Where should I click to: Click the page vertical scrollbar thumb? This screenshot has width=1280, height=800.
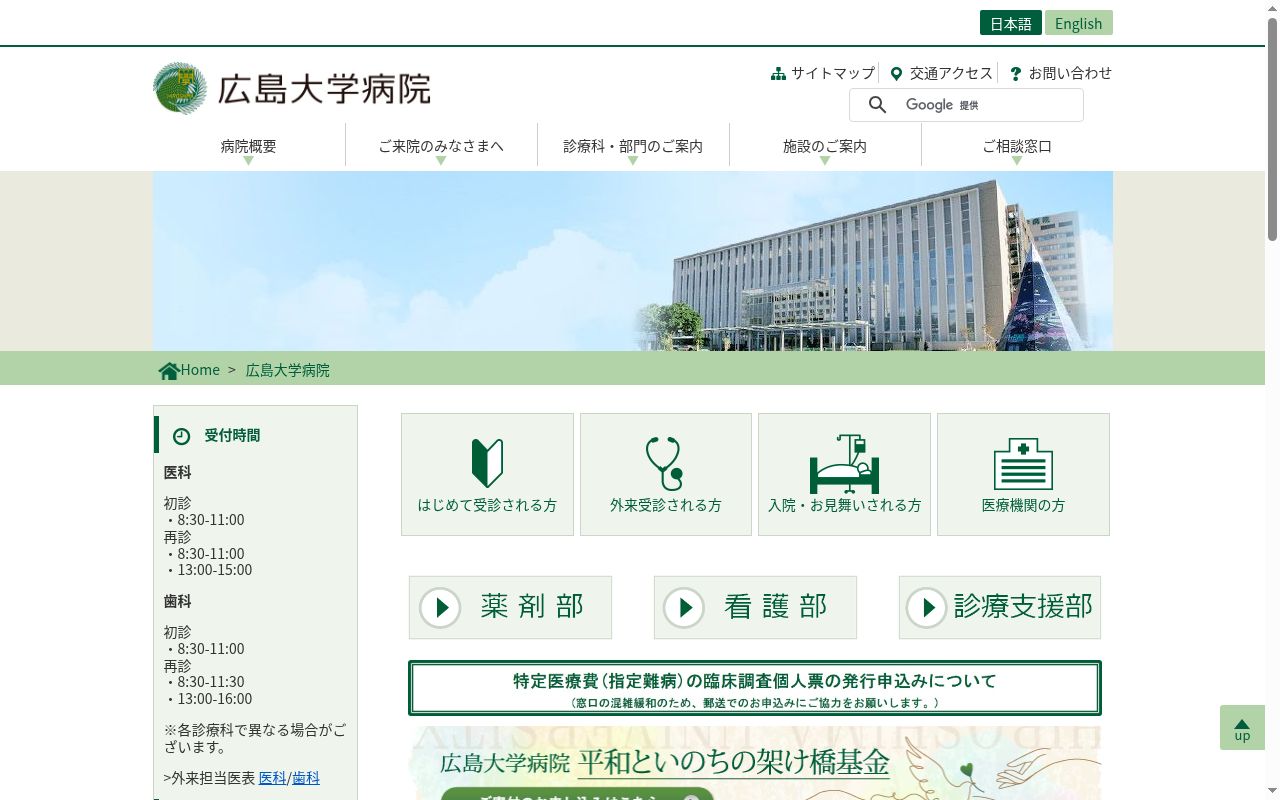click(1272, 128)
